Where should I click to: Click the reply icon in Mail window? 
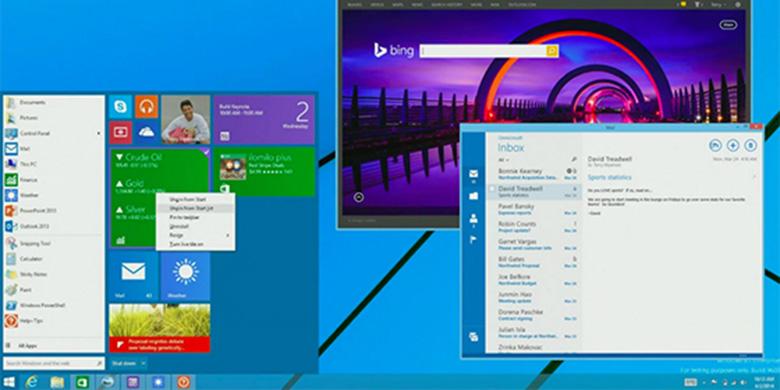(x=715, y=145)
